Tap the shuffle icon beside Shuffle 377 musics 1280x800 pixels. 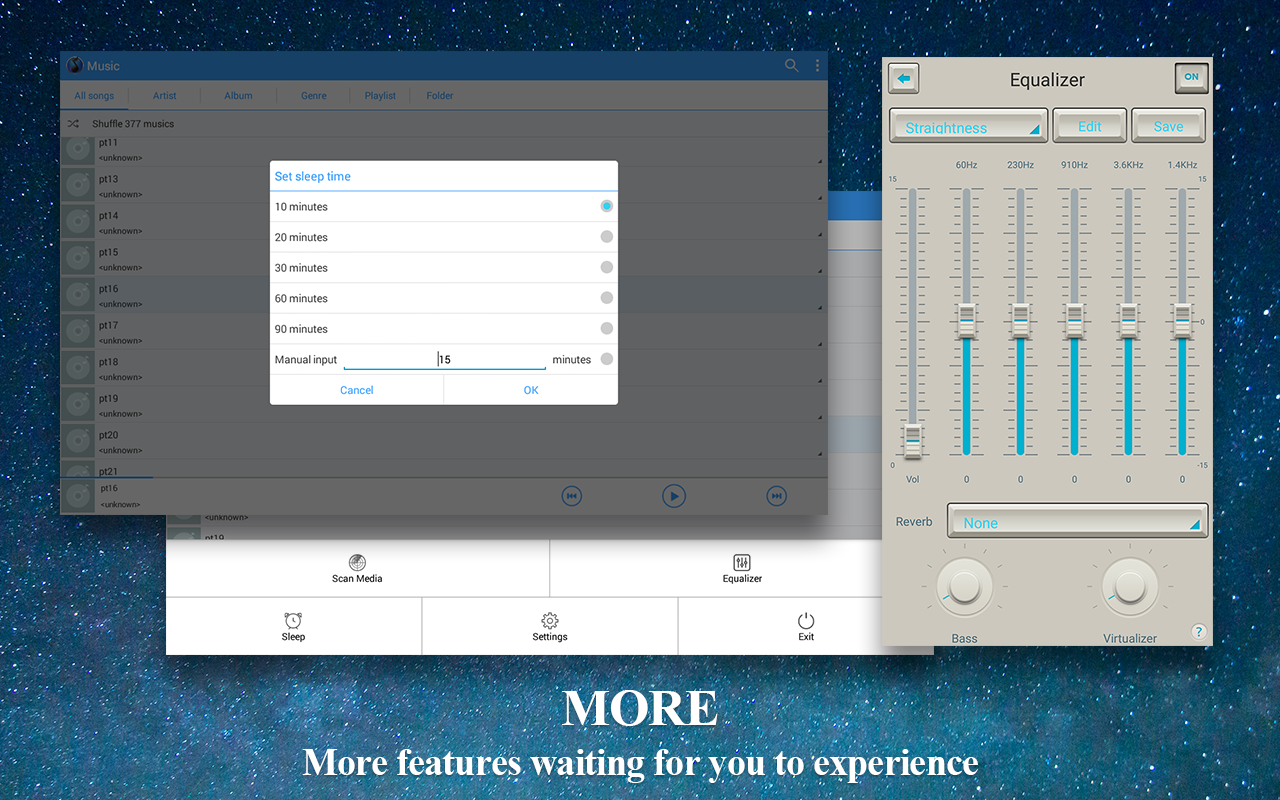click(73, 124)
